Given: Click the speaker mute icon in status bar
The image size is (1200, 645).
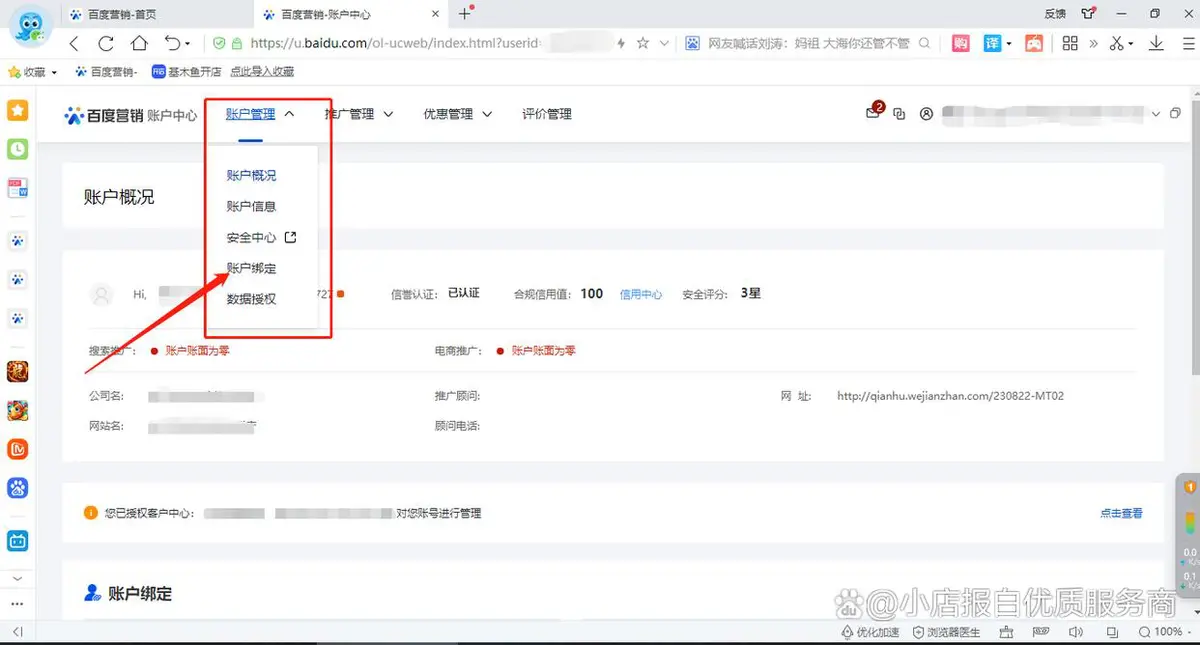Looking at the screenshot, I should pyautogui.click(x=1076, y=632).
